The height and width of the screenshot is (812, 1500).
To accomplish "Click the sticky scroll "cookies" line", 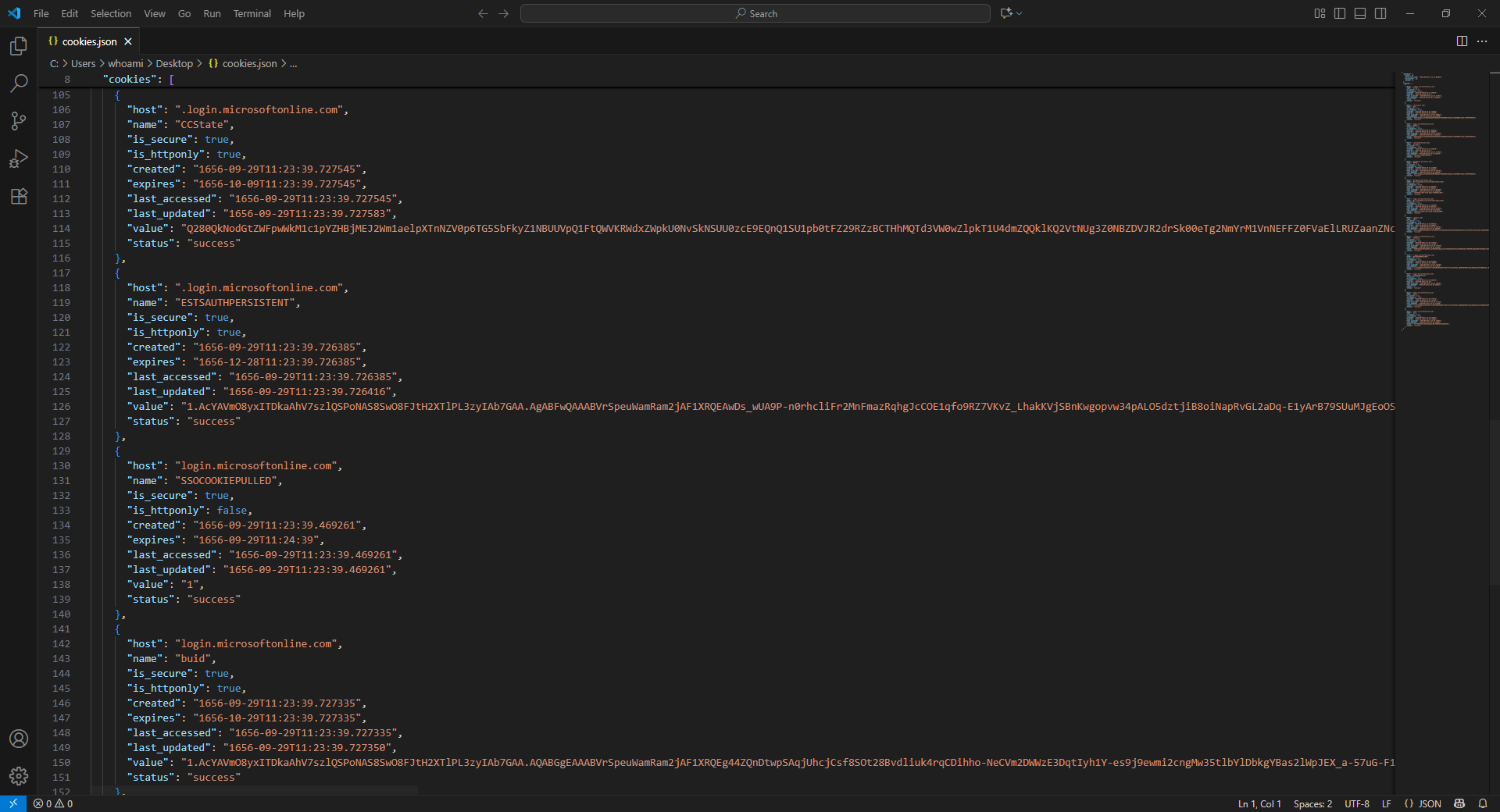I will click(x=716, y=79).
